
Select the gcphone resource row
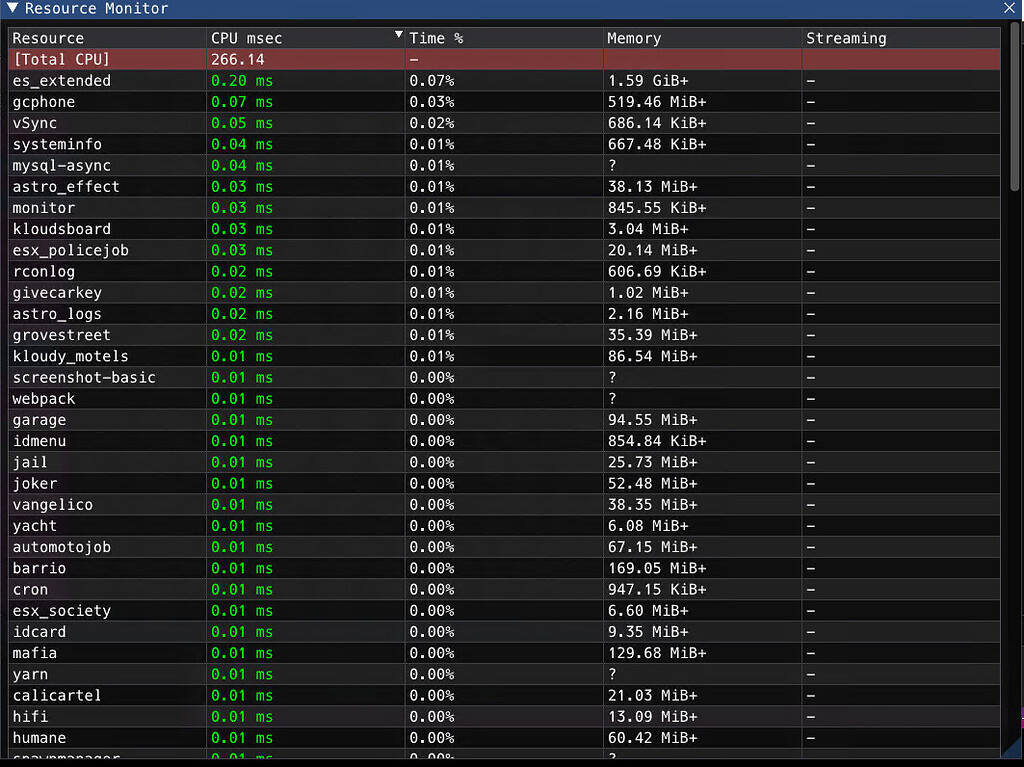300,101
